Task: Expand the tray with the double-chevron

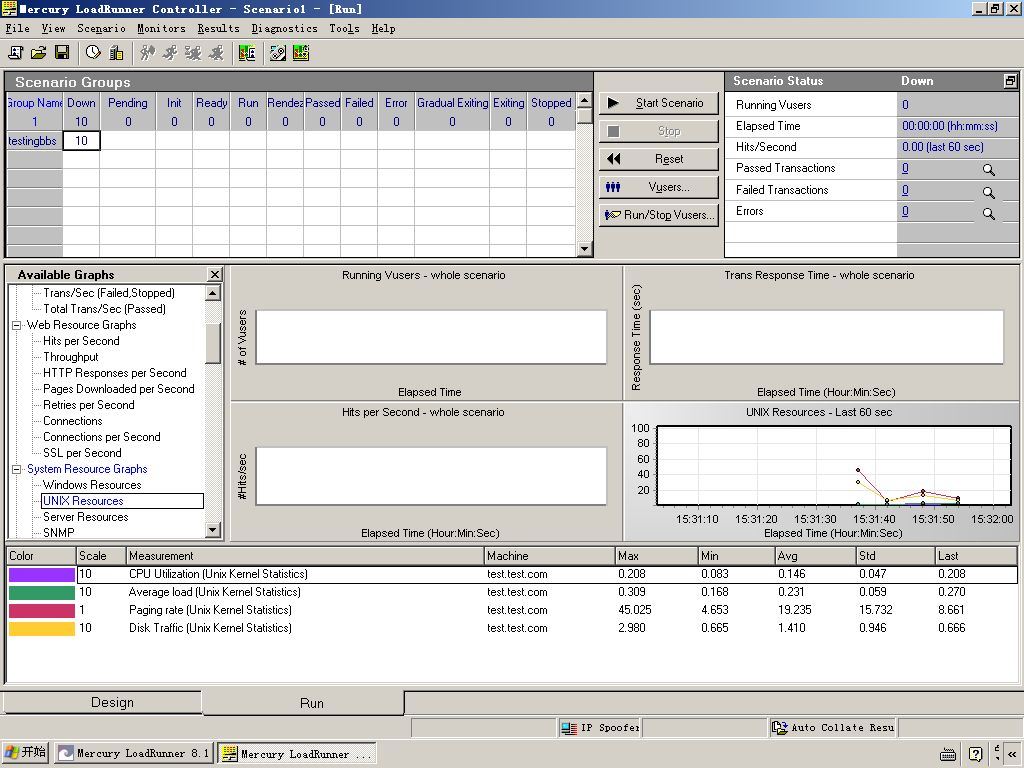Action: pyautogui.click(x=1012, y=754)
